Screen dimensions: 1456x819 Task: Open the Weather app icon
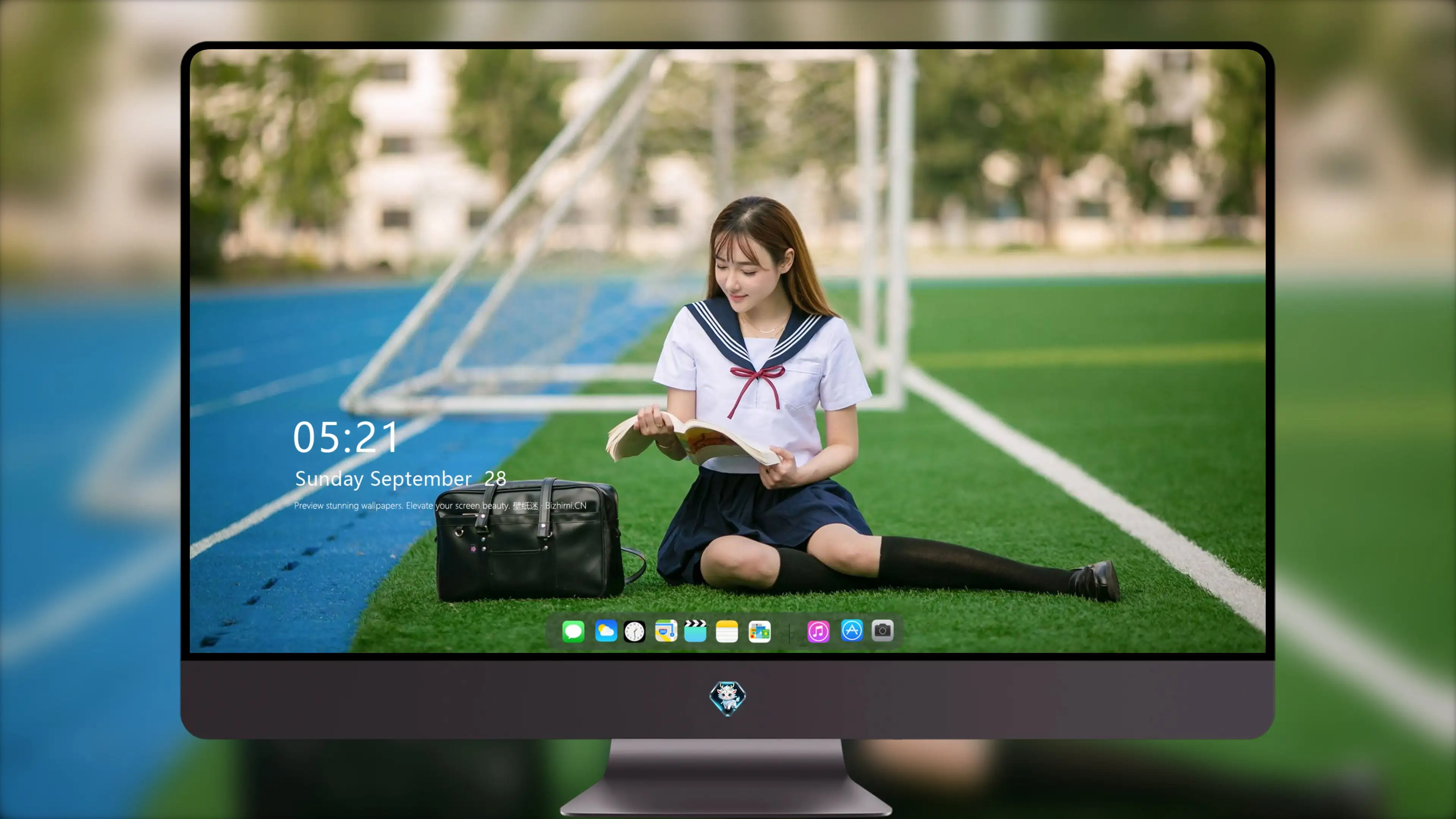click(x=606, y=631)
